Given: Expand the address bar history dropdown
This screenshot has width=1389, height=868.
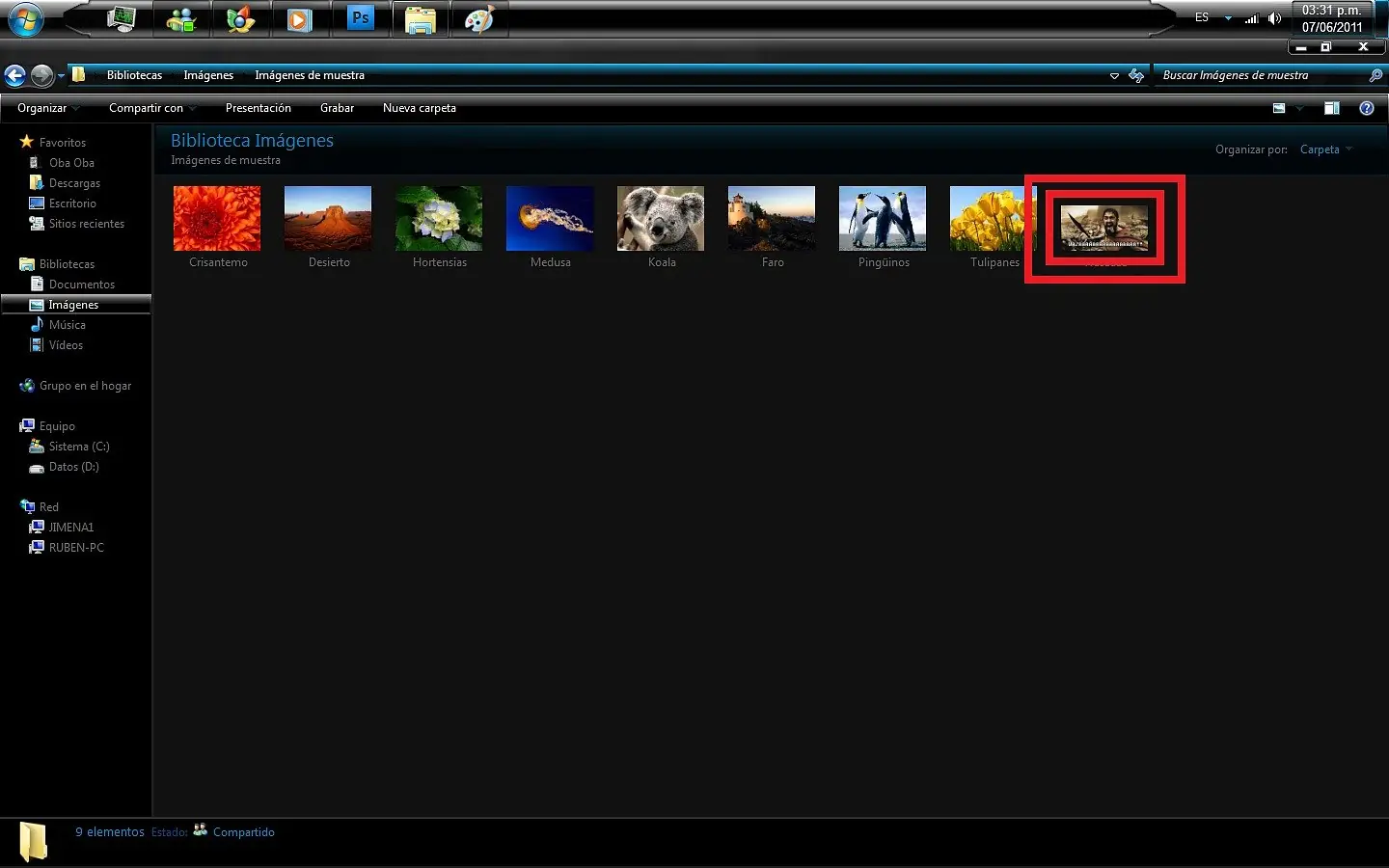Looking at the screenshot, I should click(x=1114, y=75).
